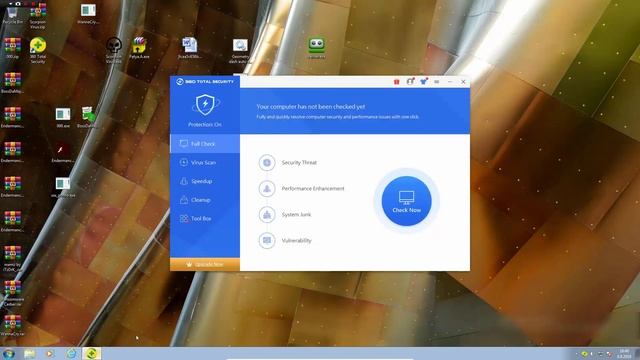Select the memz by iTzDrK archive icon

[x=13, y=258]
